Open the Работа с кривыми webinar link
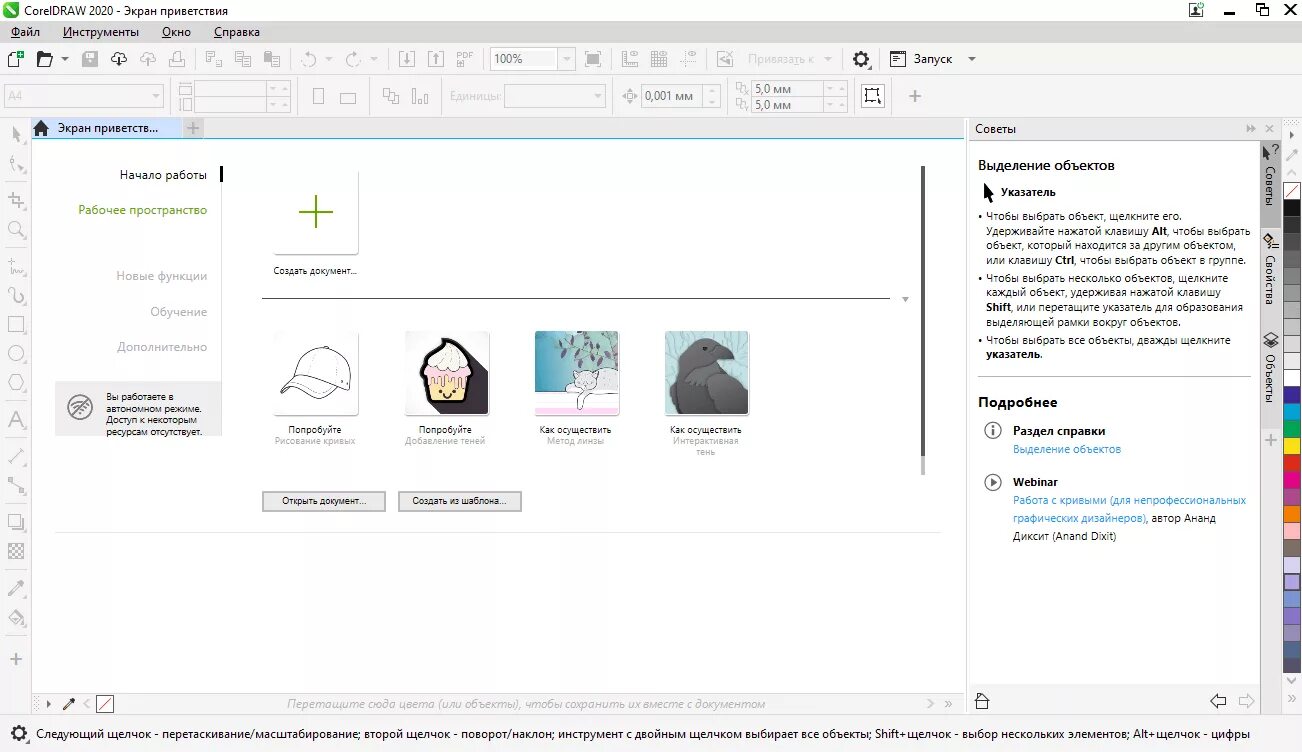Image resolution: width=1302 pixels, height=752 pixels. (1129, 509)
